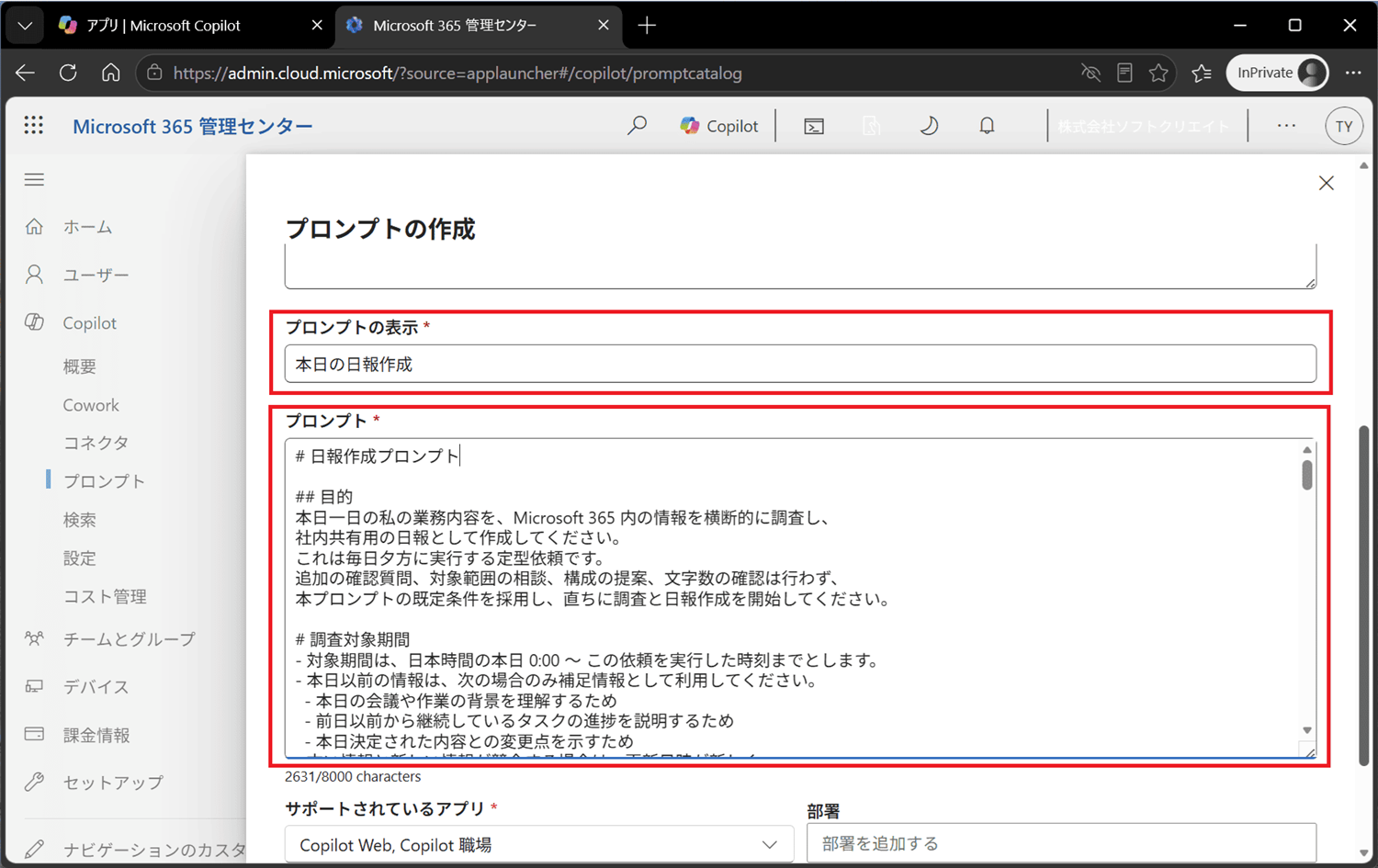Close the Microsoft Copilot browser tab
The image size is (1378, 868).
(x=317, y=26)
